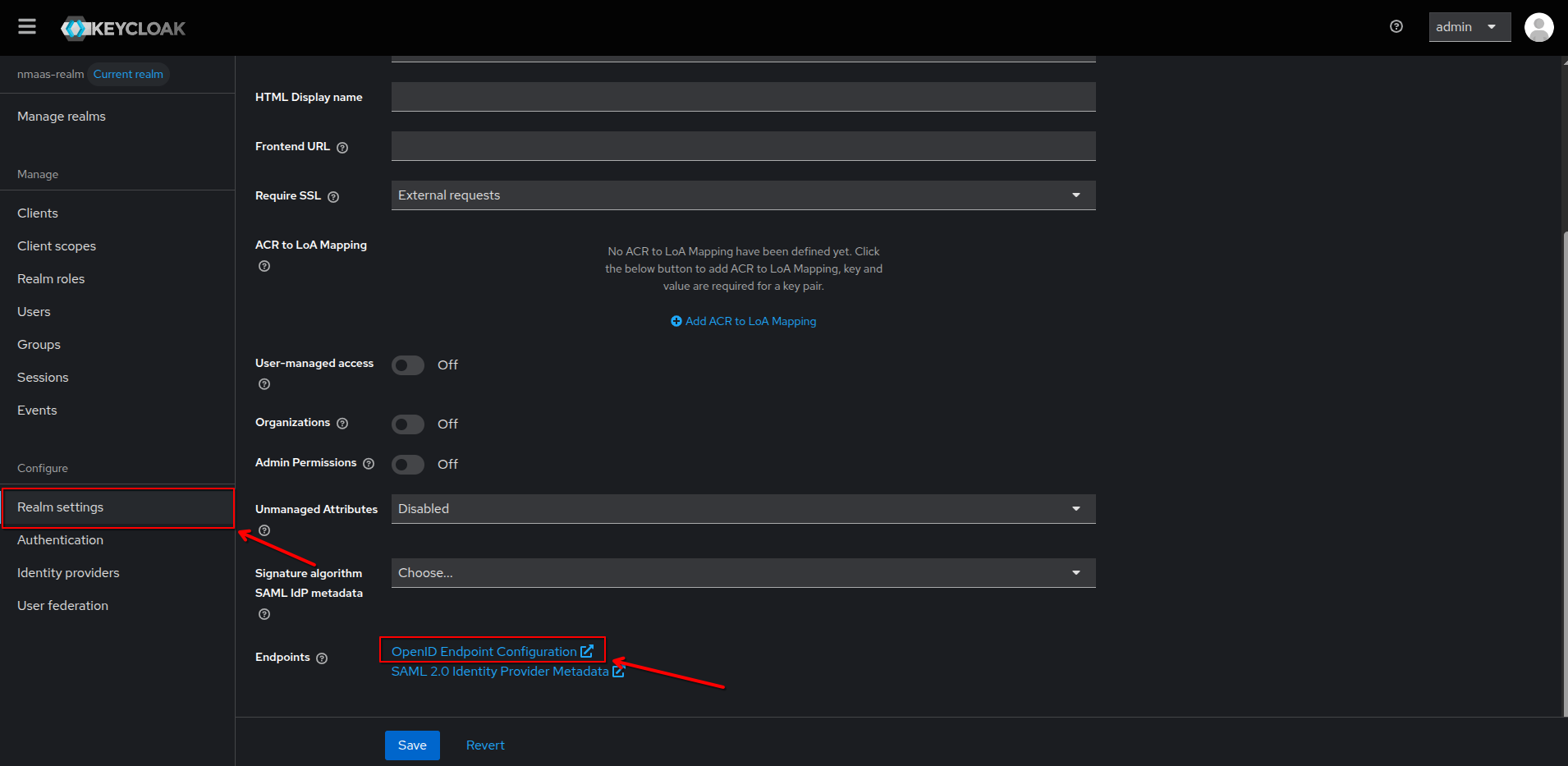1568x766 pixels.
Task: Click the Save button
Action: [412, 745]
